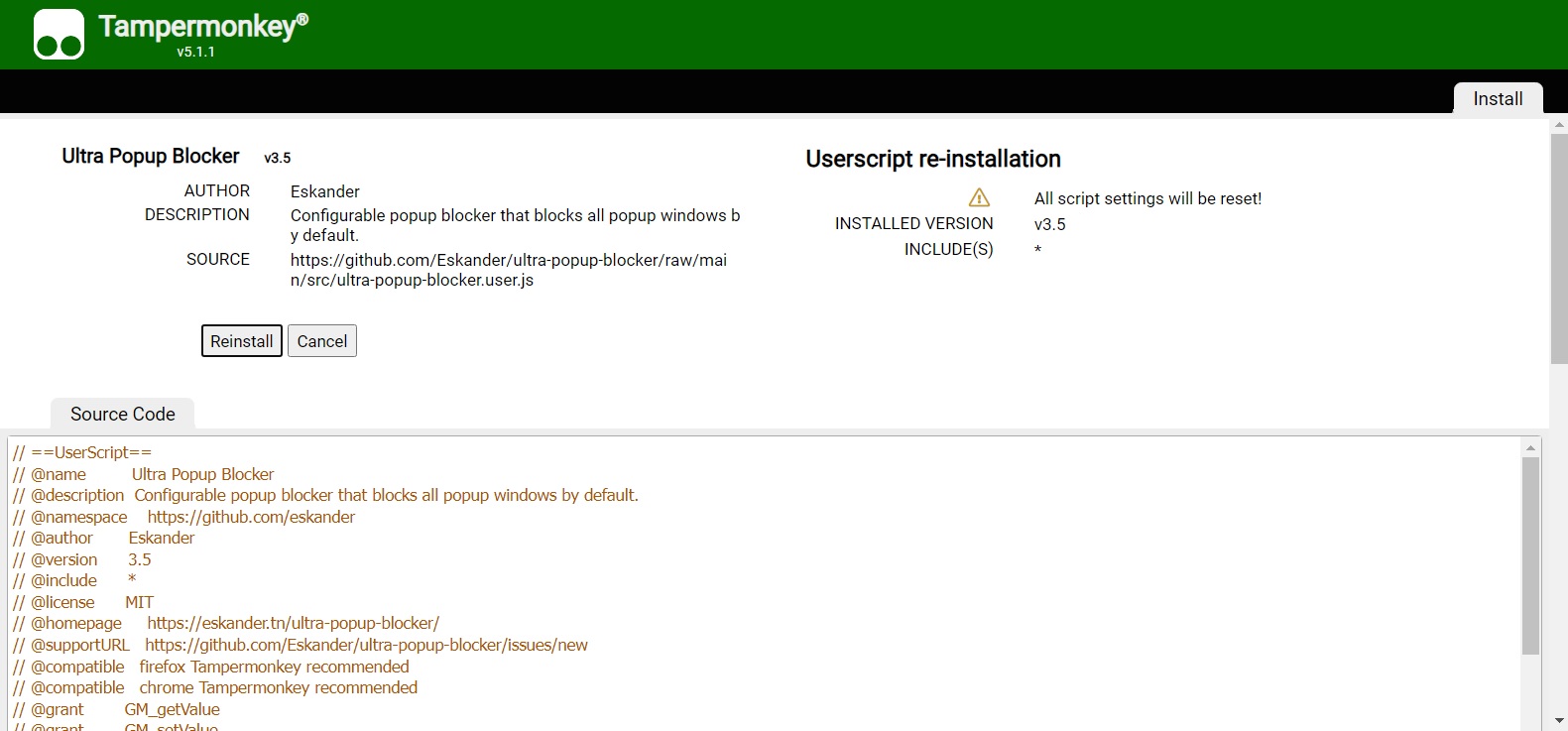1568x731 pixels.
Task: Click the @compatible firefox line
Action: coord(211,667)
